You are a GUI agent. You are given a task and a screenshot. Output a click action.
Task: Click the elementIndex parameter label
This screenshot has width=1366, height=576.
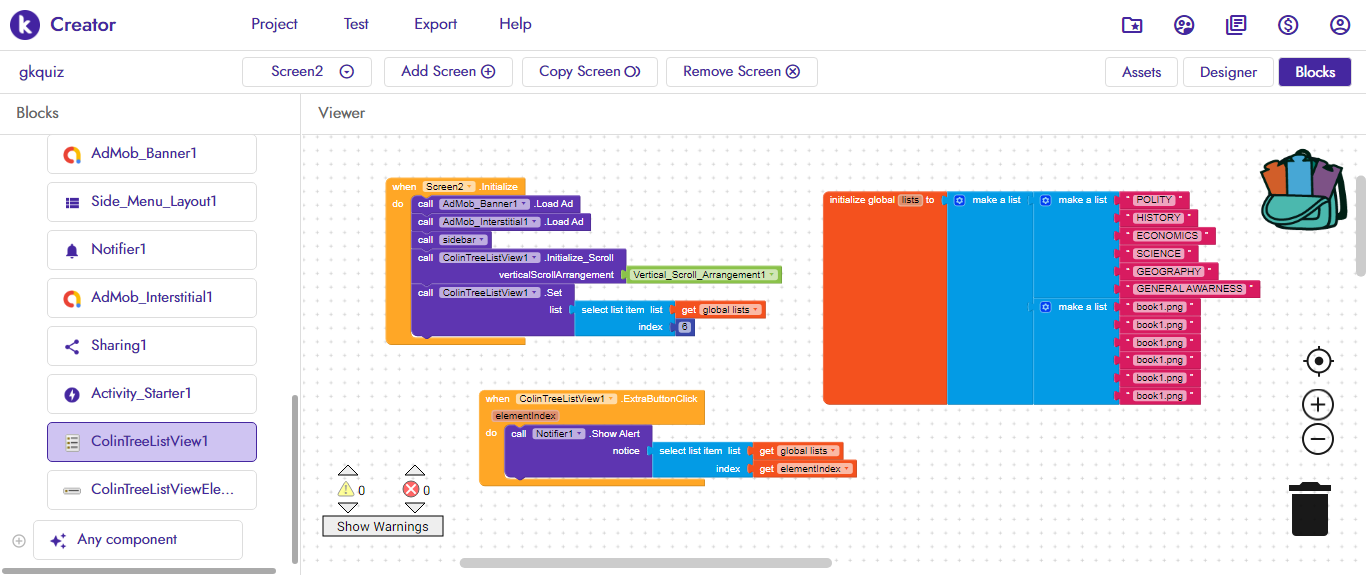[x=525, y=416]
